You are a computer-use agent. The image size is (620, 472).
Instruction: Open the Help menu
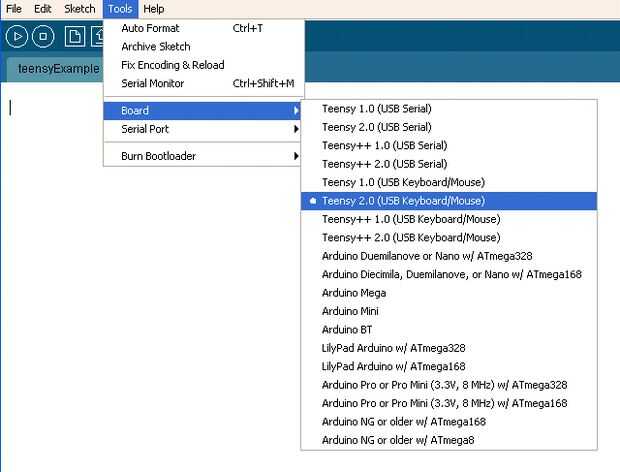tap(153, 9)
